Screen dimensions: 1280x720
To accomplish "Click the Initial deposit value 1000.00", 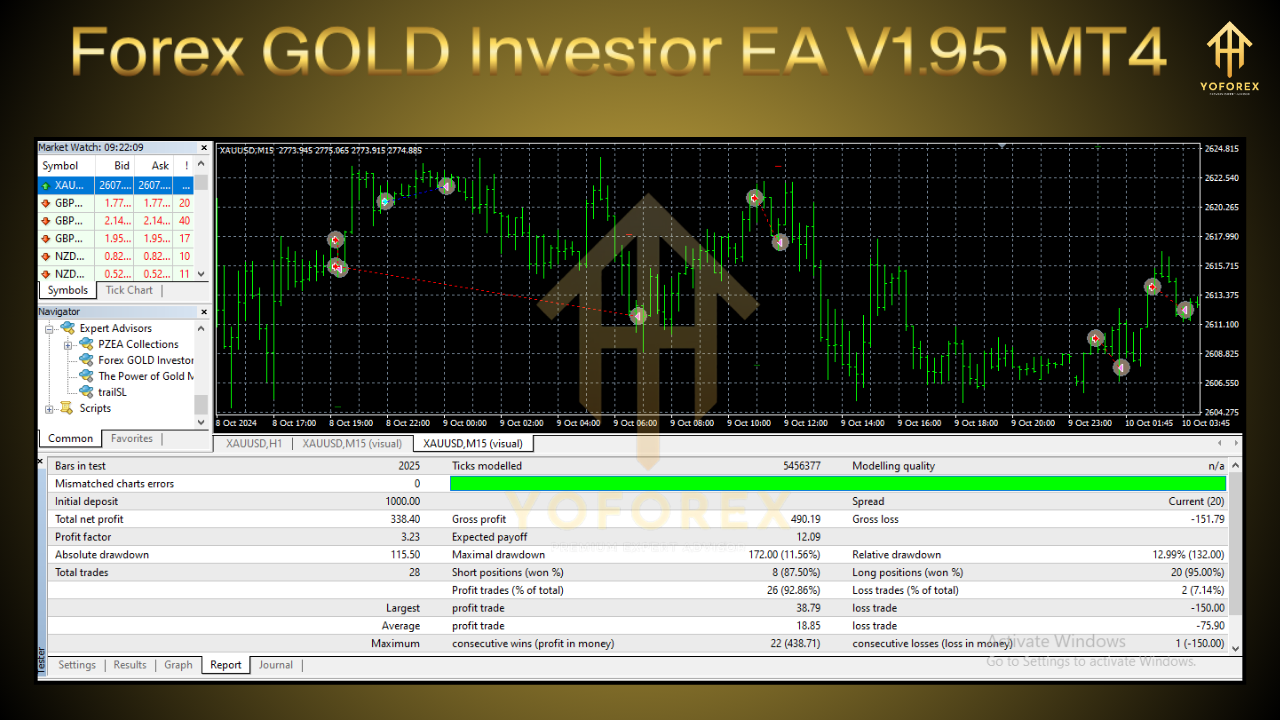I will coord(403,502).
